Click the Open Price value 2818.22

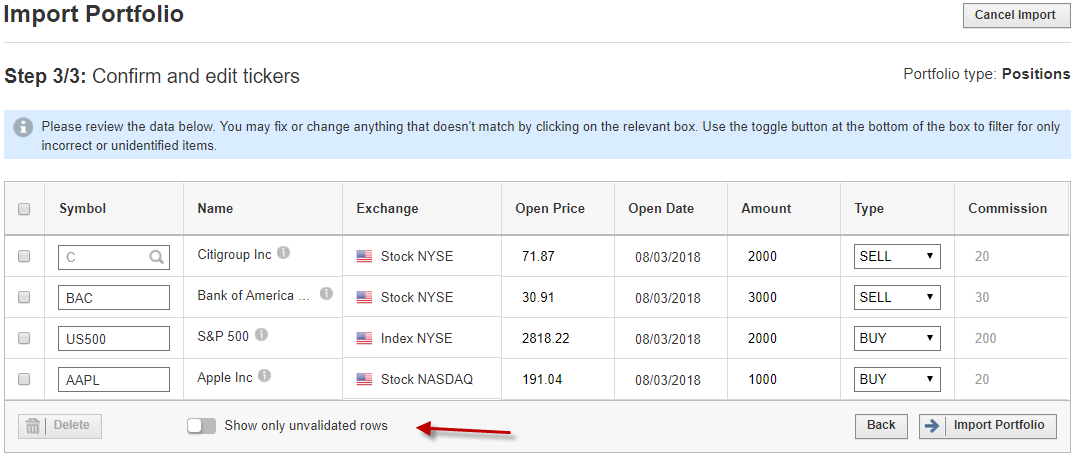click(546, 339)
